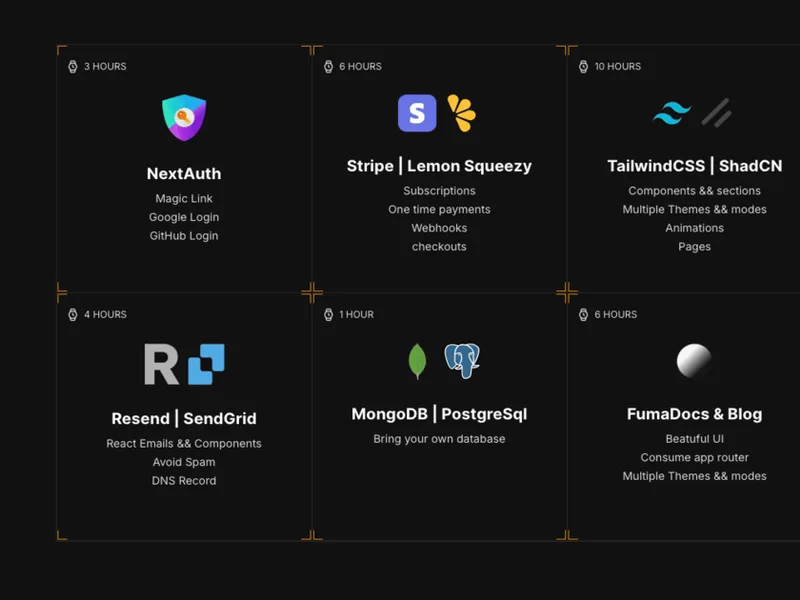Click Bring your own database text
The width and height of the screenshot is (800, 600).
click(439, 439)
